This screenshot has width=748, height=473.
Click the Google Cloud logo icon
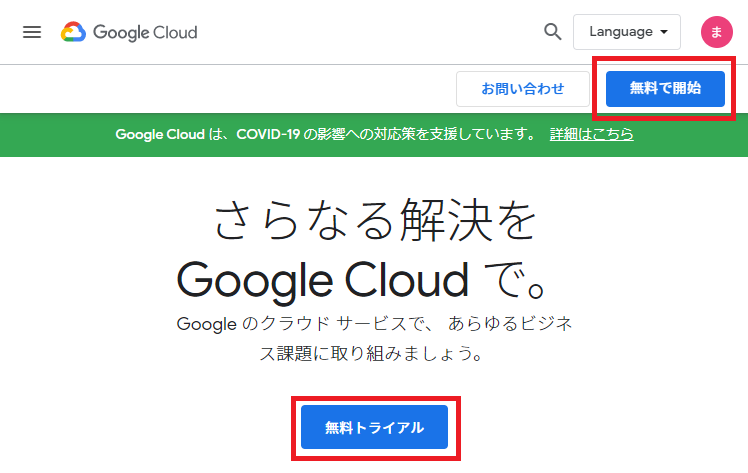tap(73, 32)
